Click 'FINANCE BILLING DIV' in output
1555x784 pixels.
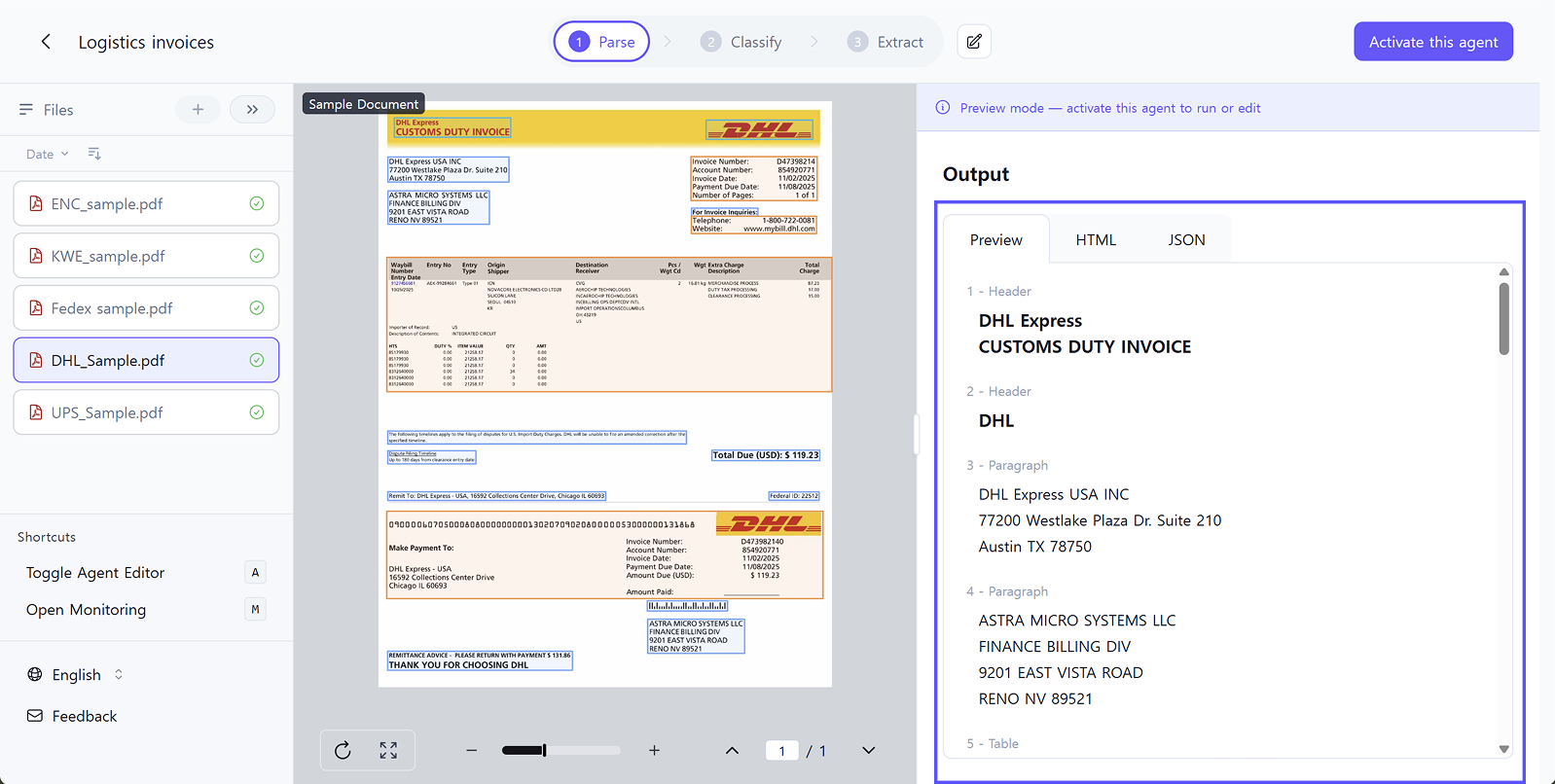(1055, 647)
